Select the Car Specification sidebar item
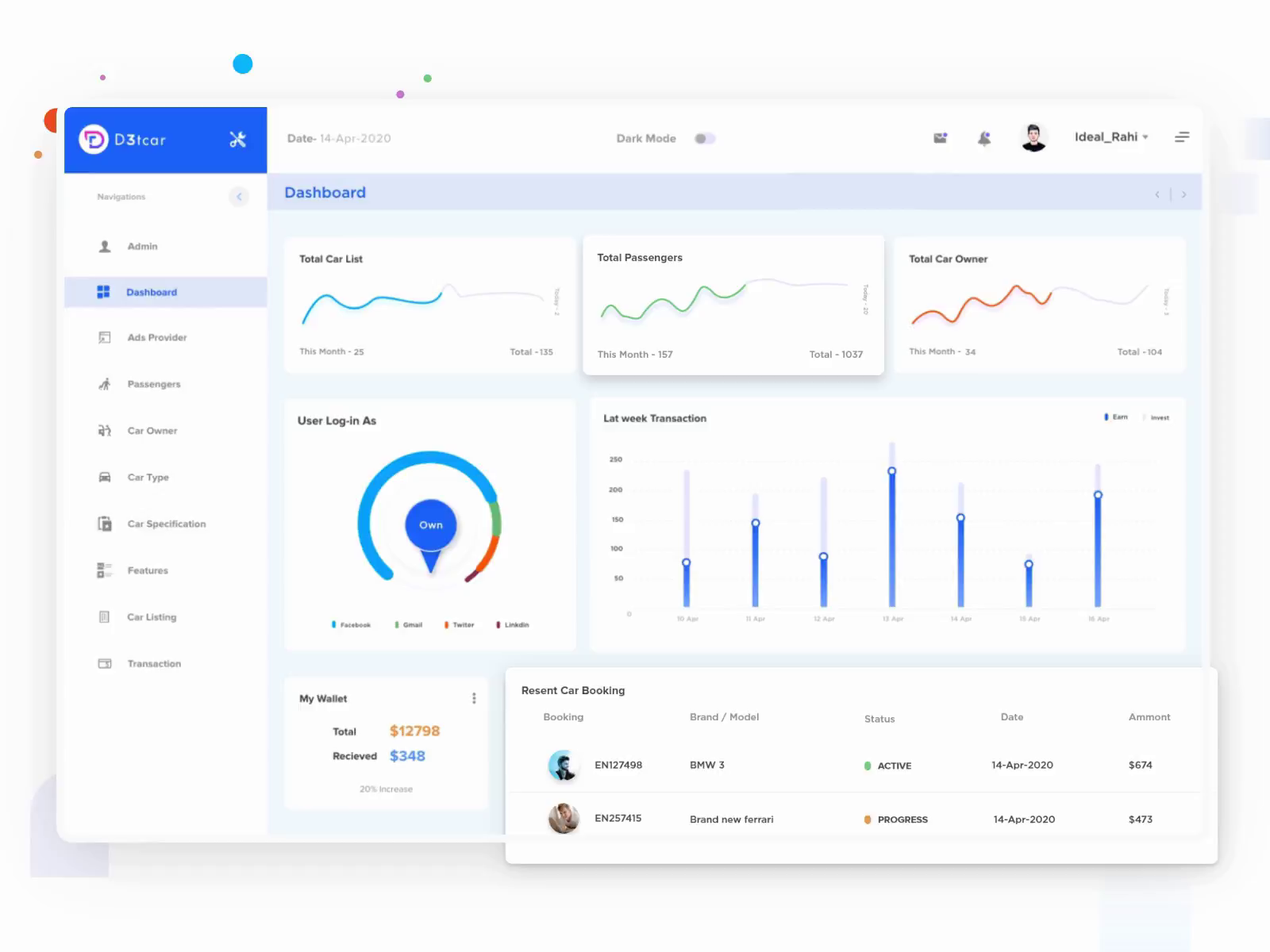Viewport: 1270px width, 952px height. point(167,524)
